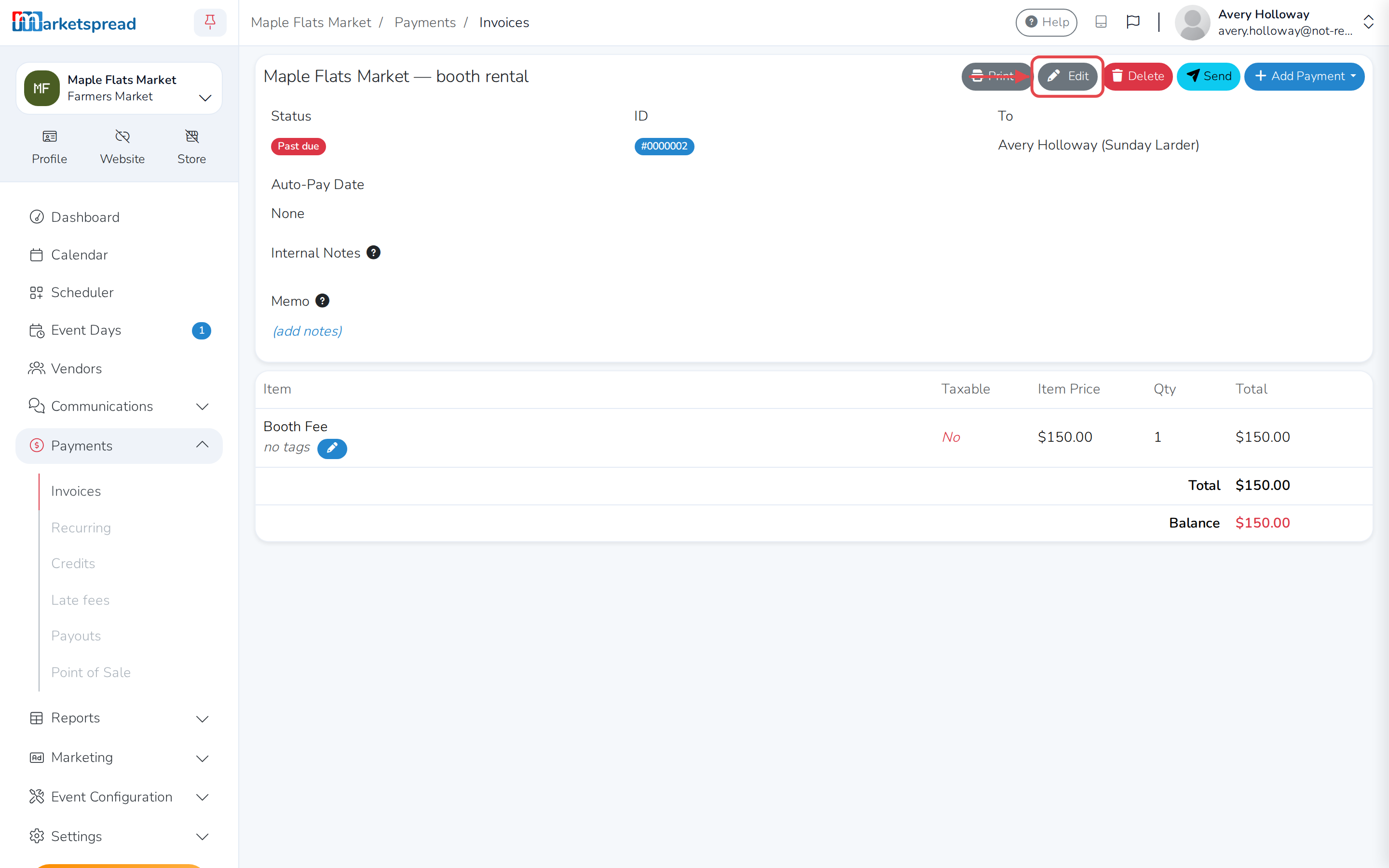Open the user account menu chevron
Screen dimensions: 1389x868
click(1368, 22)
